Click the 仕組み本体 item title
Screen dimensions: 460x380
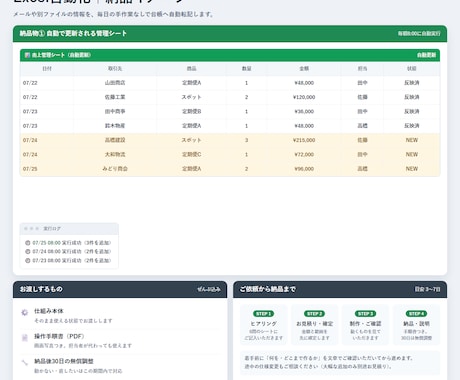(49, 311)
